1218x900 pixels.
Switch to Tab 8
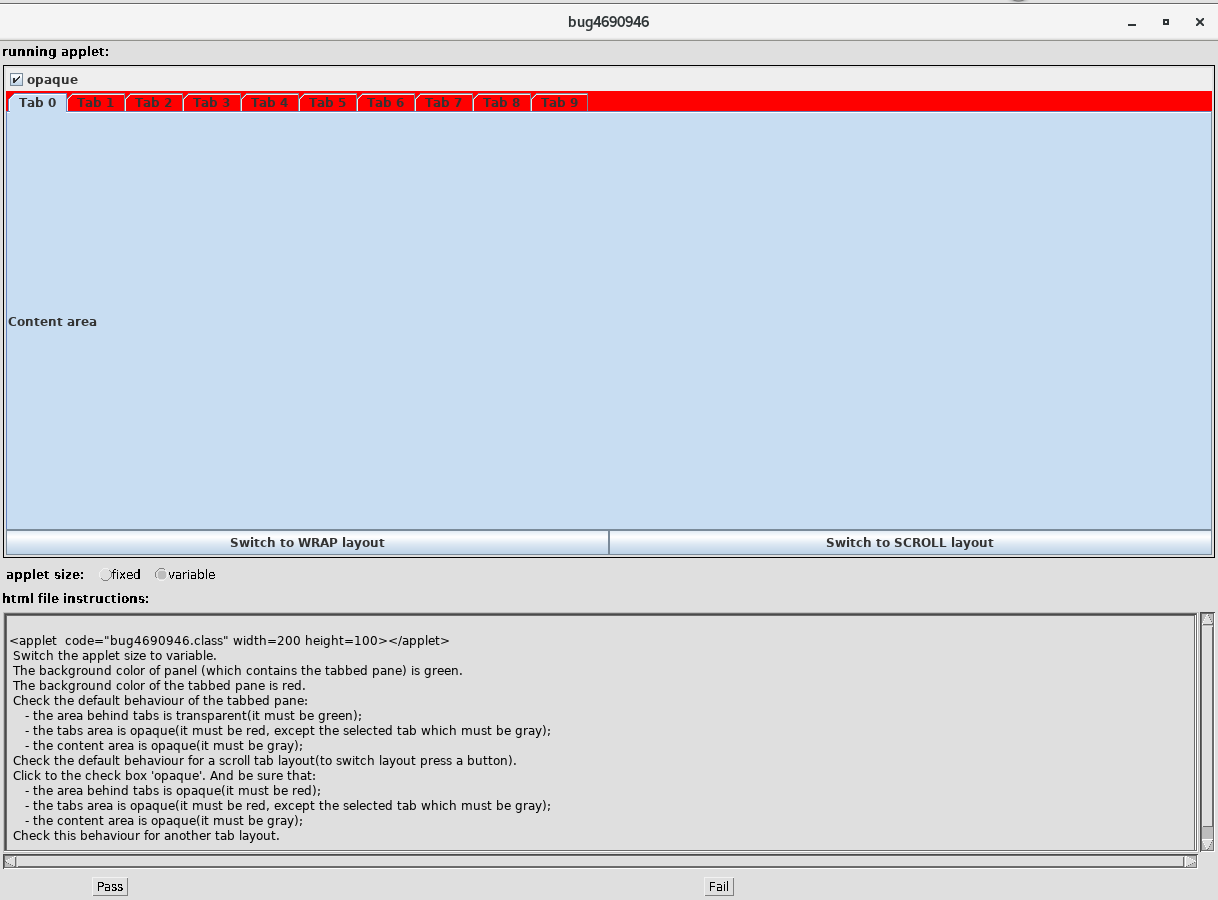coord(502,103)
